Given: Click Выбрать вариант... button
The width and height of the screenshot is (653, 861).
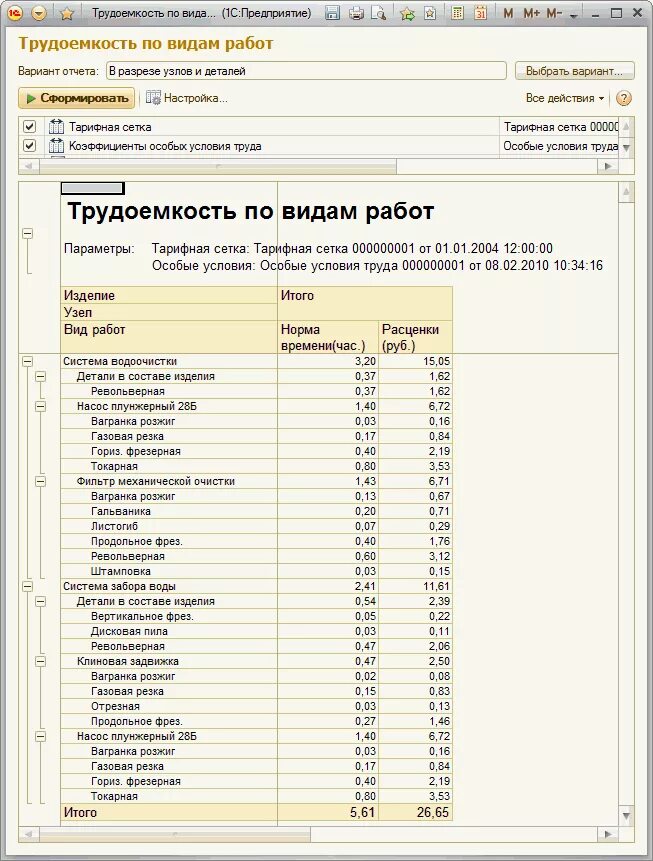Looking at the screenshot, I should click(574, 71).
